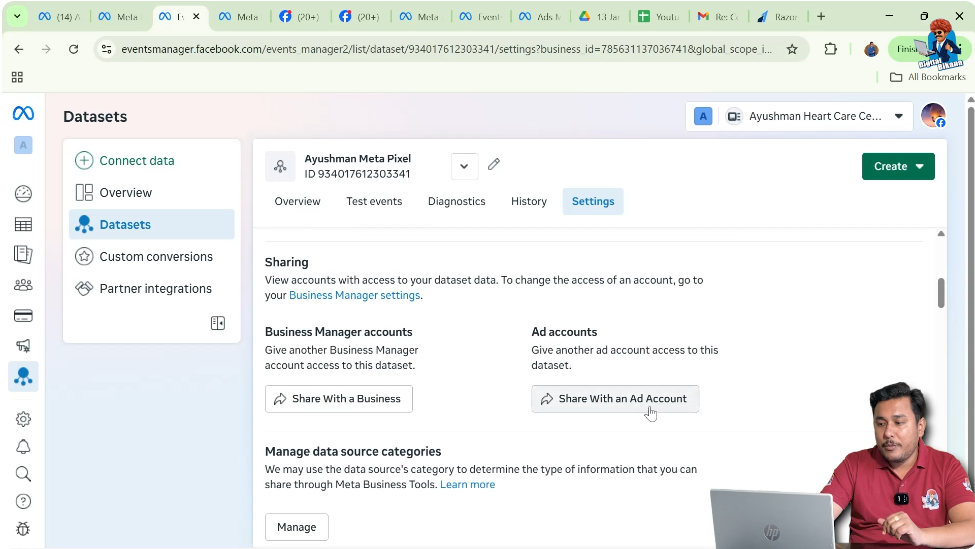
Task: Open All Bookmarks folder
Action: [x=928, y=77]
